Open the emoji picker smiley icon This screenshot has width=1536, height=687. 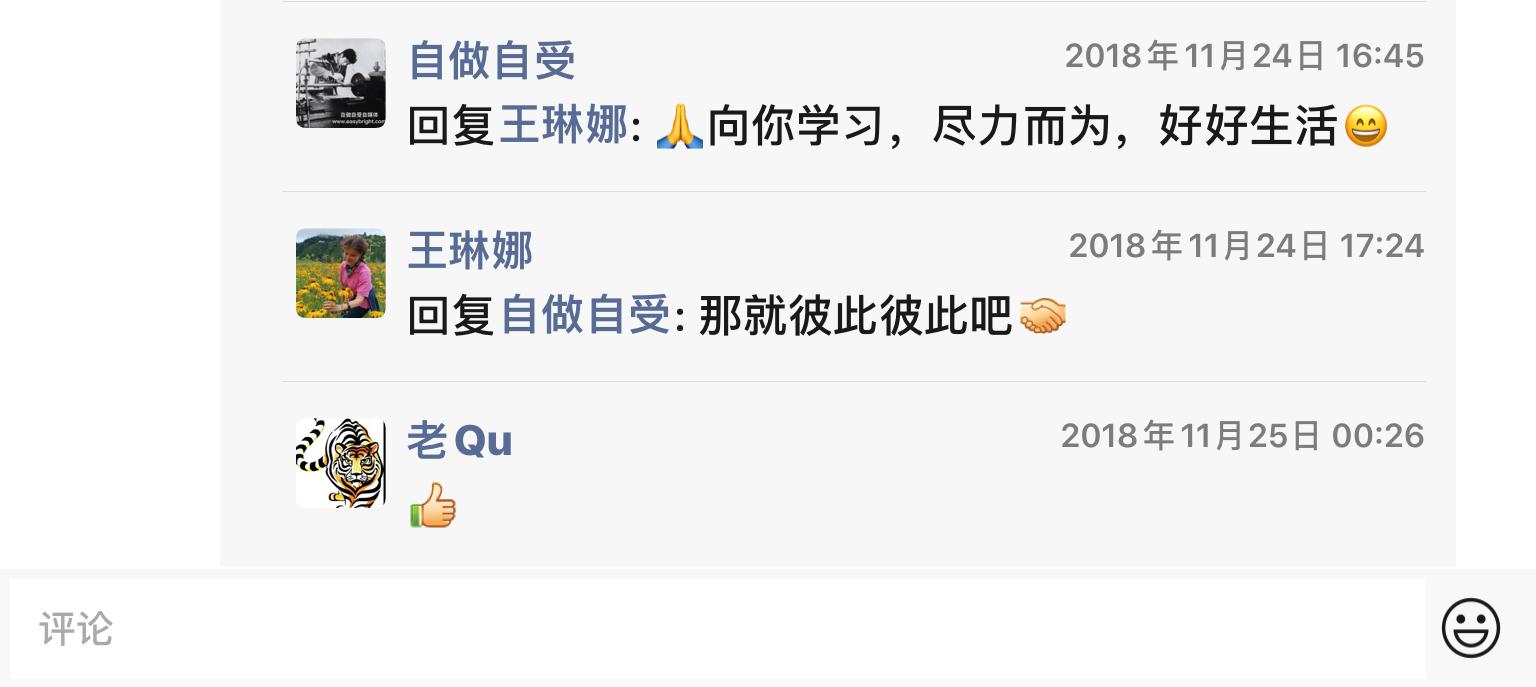click(x=1471, y=628)
